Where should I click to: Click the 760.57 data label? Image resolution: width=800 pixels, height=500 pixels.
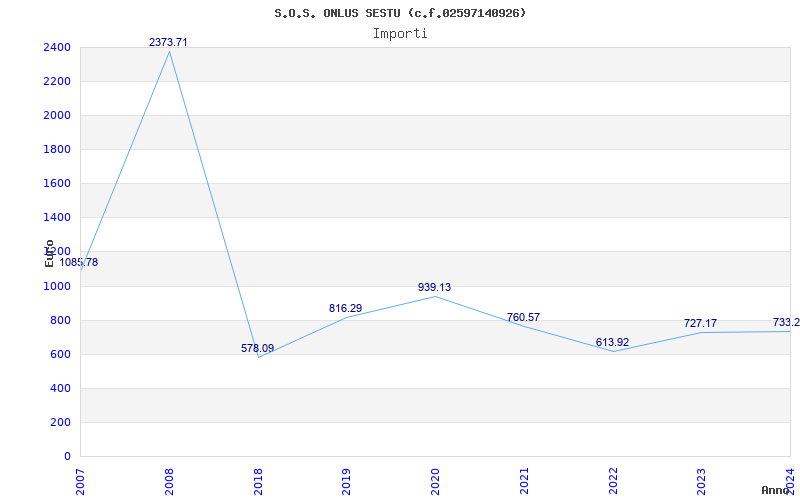523,317
